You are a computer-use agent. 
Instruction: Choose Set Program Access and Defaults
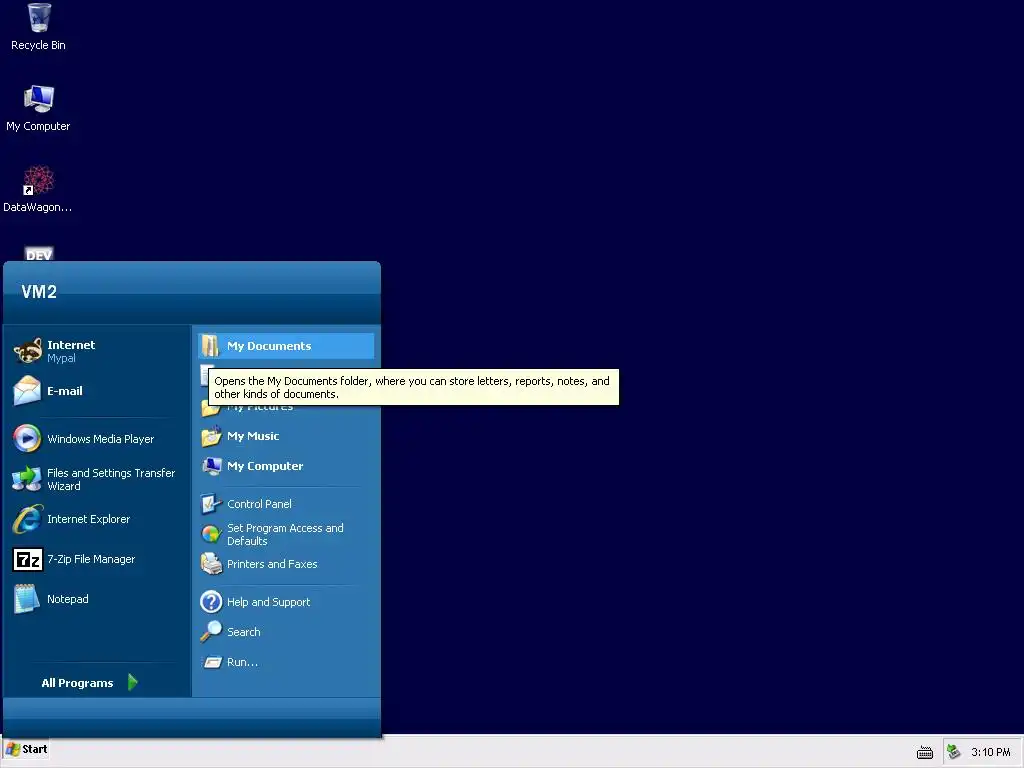coord(286,534)
